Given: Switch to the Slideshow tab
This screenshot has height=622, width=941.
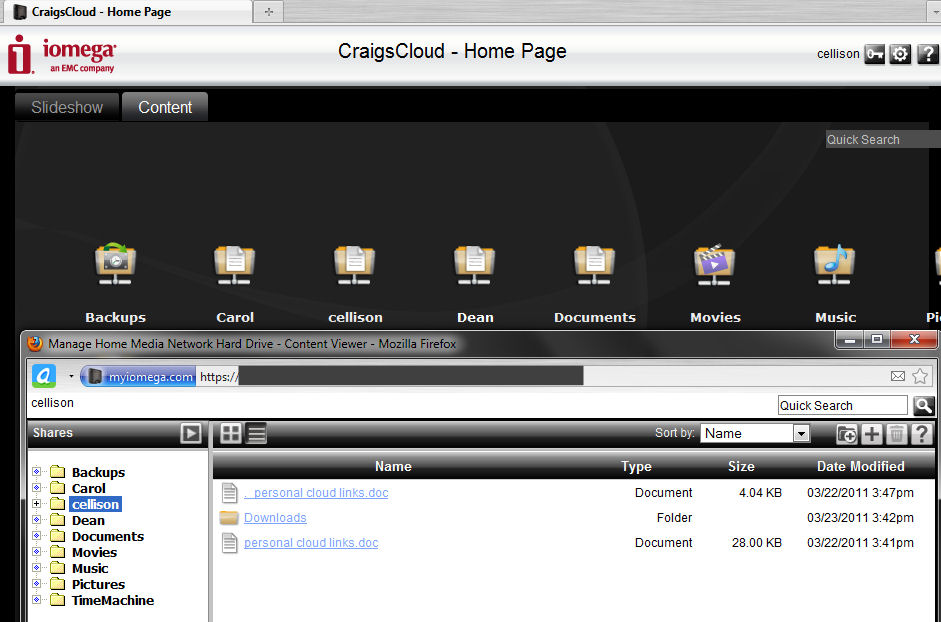Looking at the screenshot, I should coord(67,107).
